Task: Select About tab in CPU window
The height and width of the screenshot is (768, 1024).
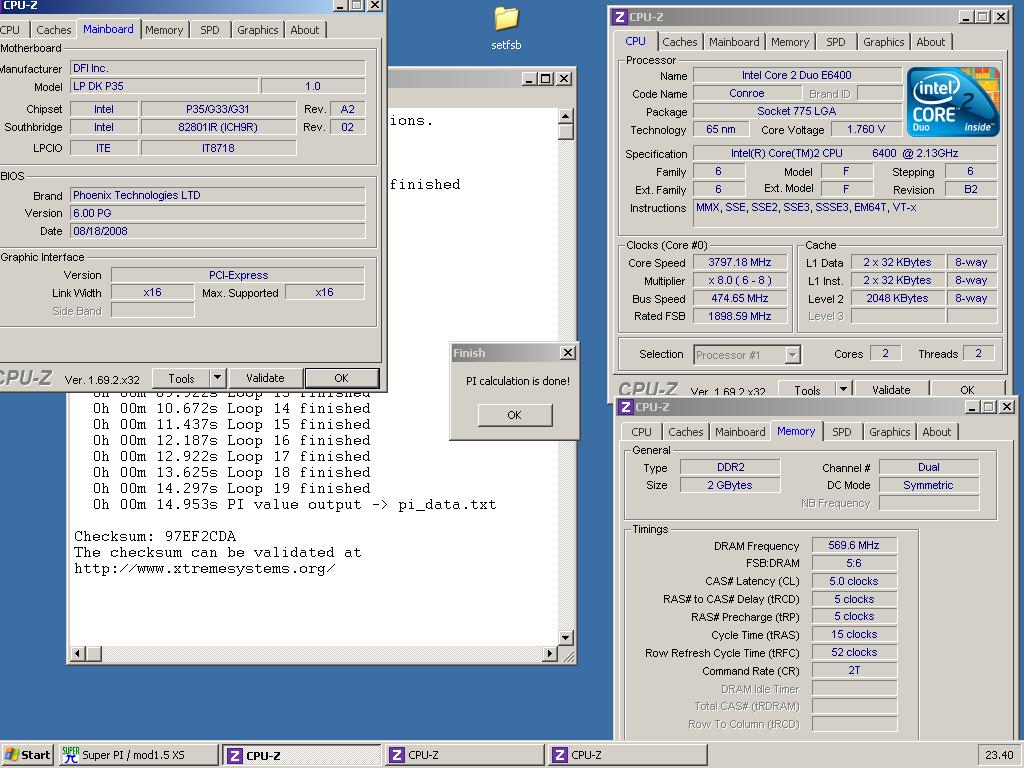Action: pos(931,42)
